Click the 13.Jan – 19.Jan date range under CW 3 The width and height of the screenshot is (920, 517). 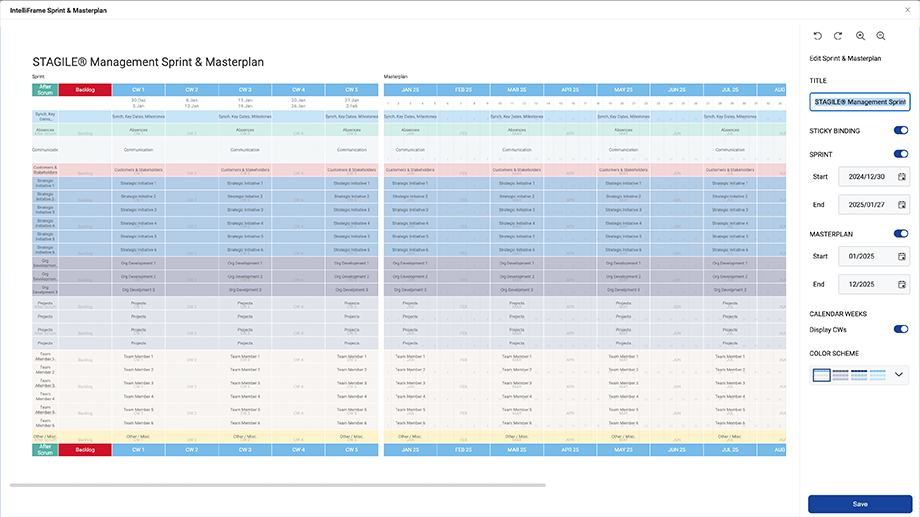click(x=245, y=103)
